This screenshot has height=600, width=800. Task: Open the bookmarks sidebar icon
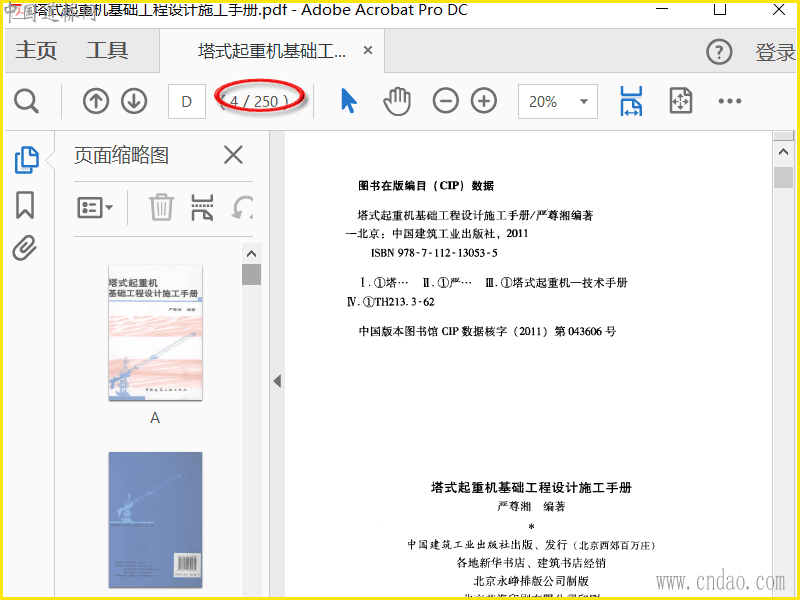25,205
